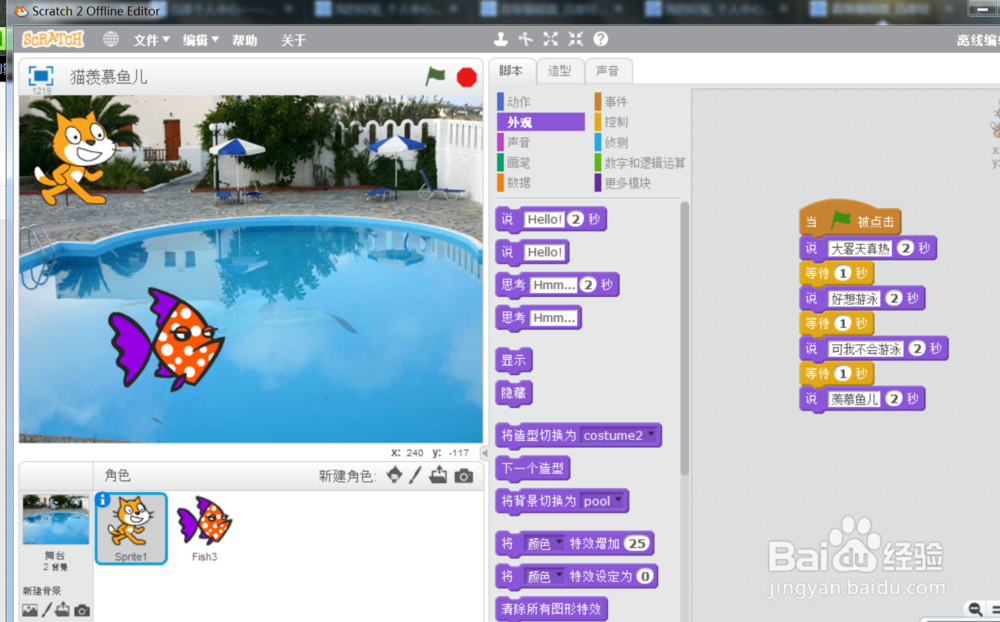1000x622 pixels.
Task: Upload sprite from file
Action: [x=438, y=475]
